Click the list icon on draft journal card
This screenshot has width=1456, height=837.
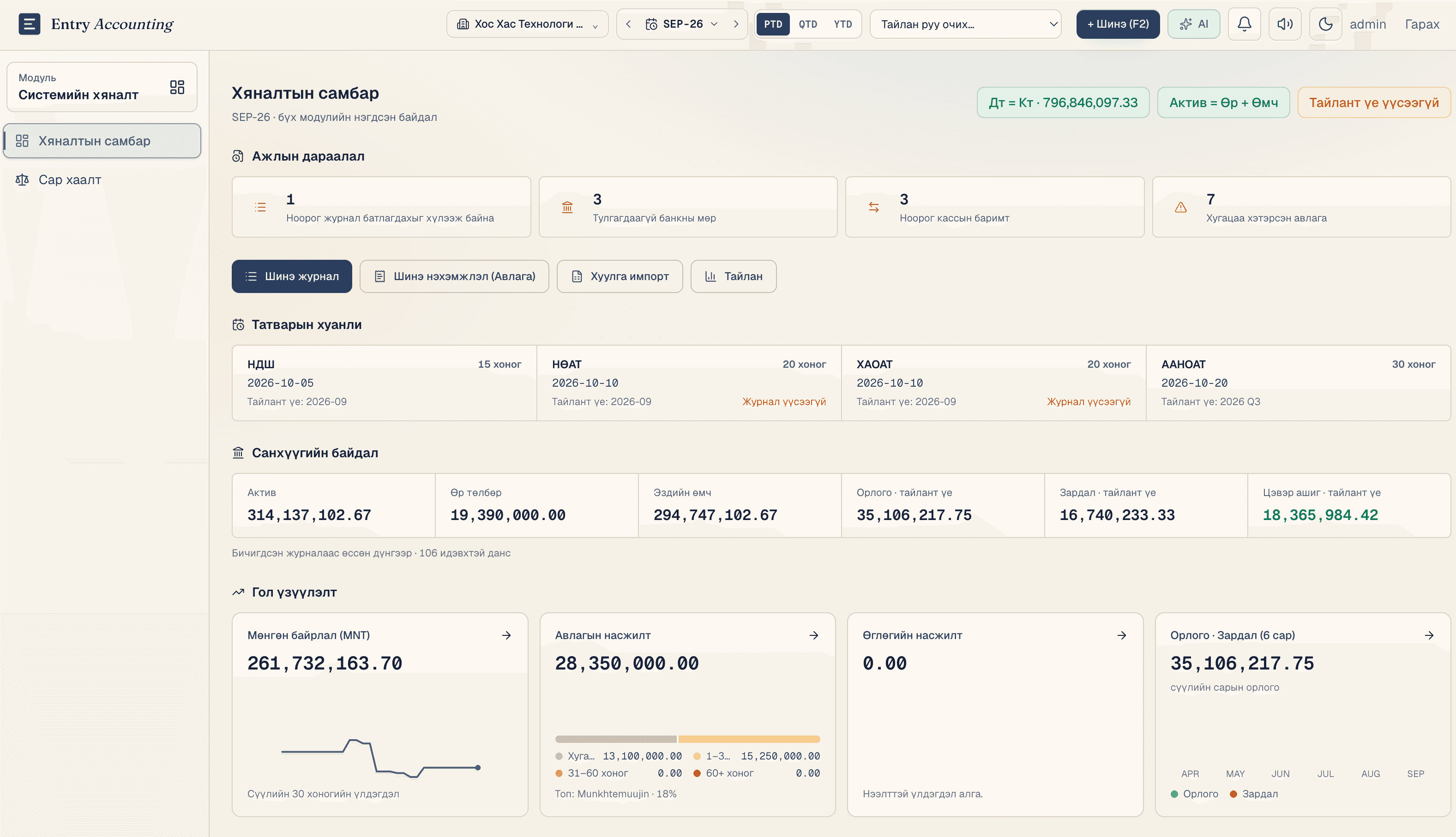[260, 207]
